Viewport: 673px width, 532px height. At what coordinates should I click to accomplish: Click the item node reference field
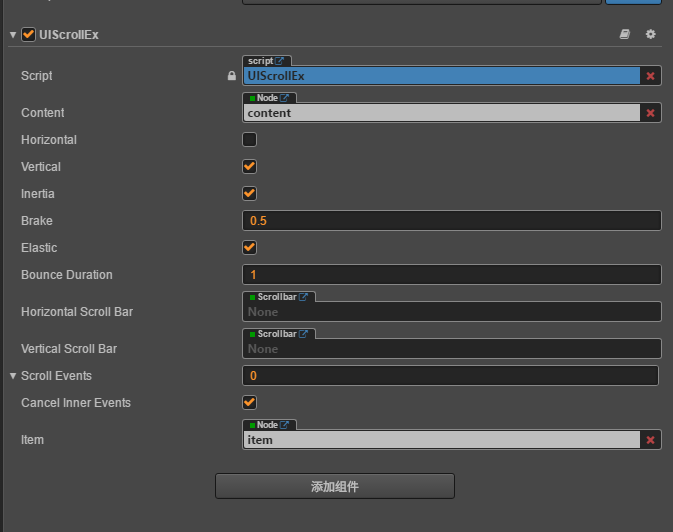click(442, 440)
